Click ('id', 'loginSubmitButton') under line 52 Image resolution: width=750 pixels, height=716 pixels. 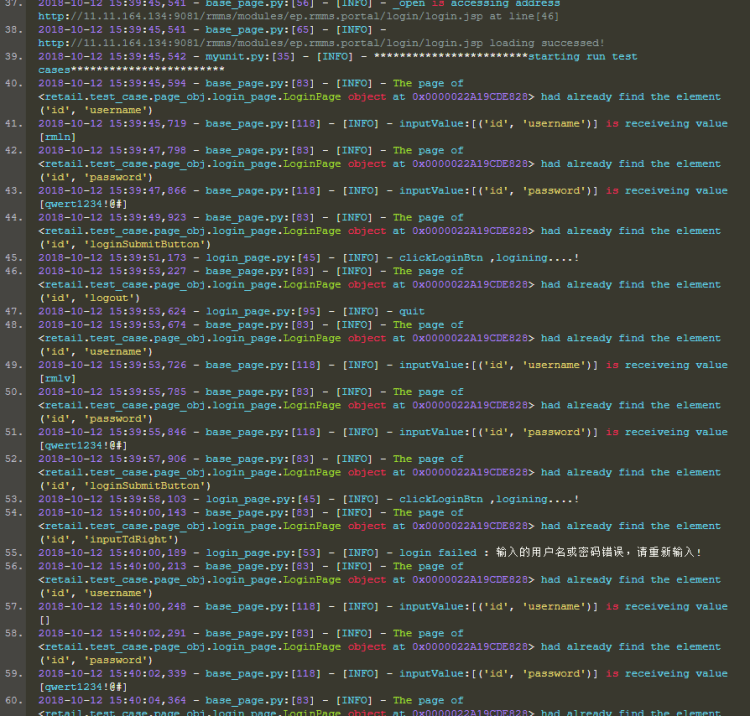[x=124, y=486]
